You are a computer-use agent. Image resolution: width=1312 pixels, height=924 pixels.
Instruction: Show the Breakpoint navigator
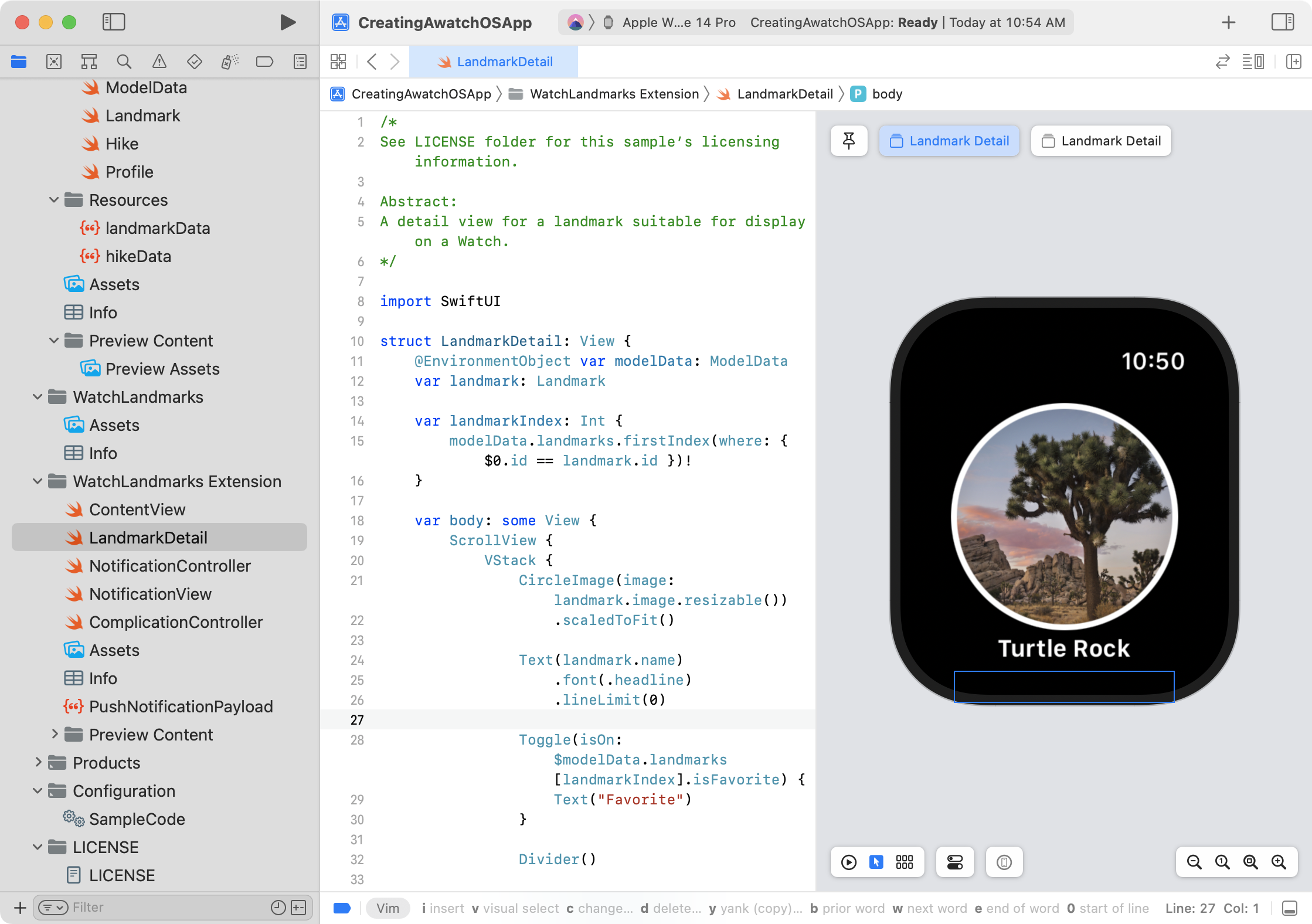(x=264, y=62)
